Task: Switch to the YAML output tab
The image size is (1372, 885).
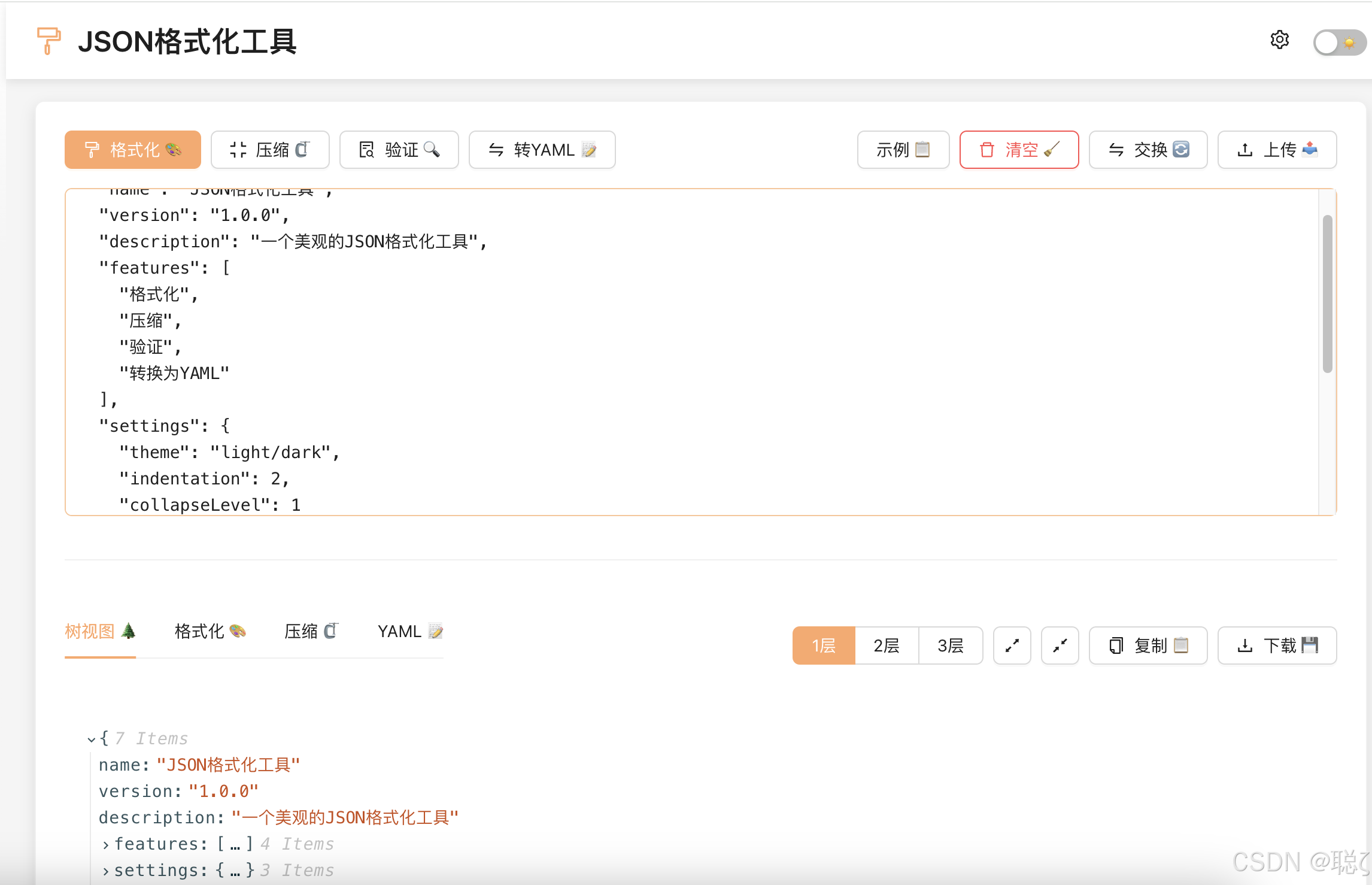Action: [x=410, y=632]
